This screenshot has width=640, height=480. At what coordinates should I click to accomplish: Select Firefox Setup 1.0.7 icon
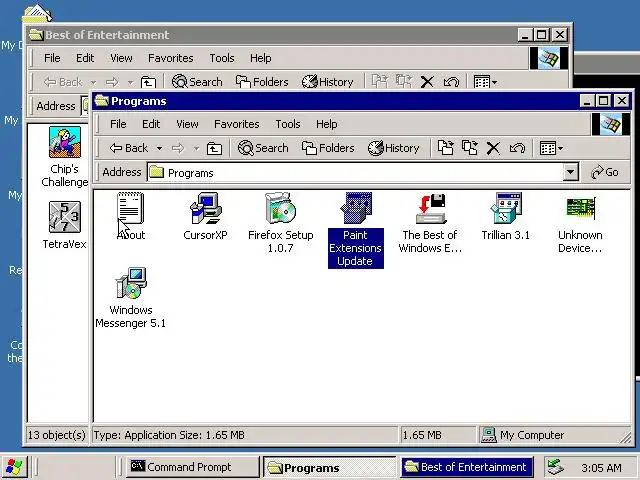point(280,208)
